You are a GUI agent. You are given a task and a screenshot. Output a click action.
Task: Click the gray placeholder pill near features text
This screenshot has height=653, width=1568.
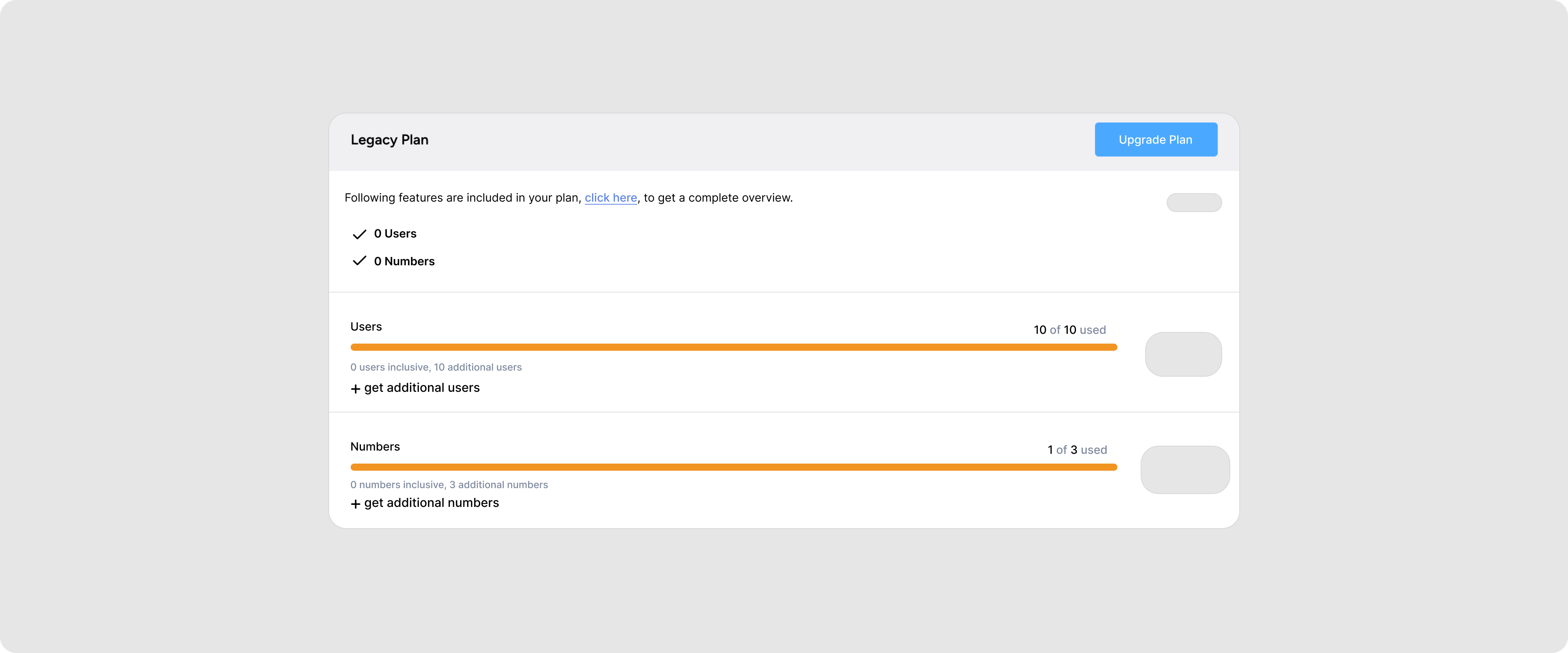(1194, 203)
